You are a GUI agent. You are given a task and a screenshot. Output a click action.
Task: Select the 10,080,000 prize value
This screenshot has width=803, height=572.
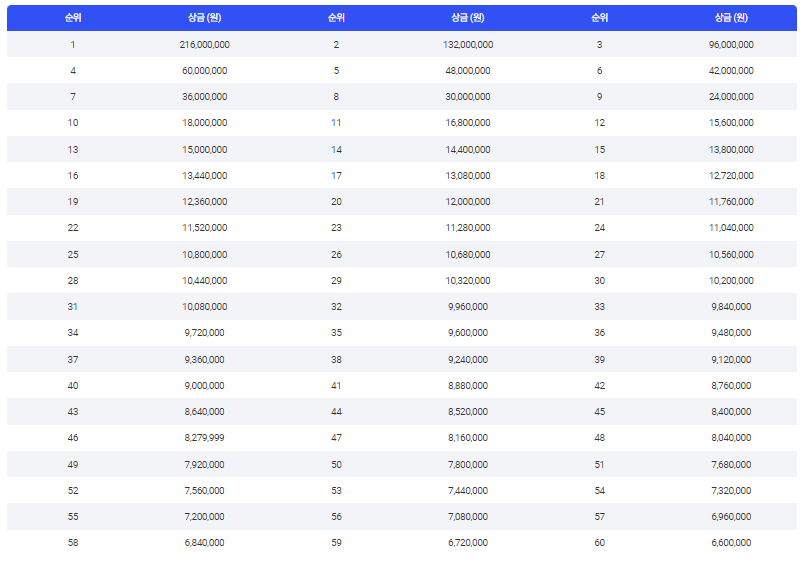(204, 307)
